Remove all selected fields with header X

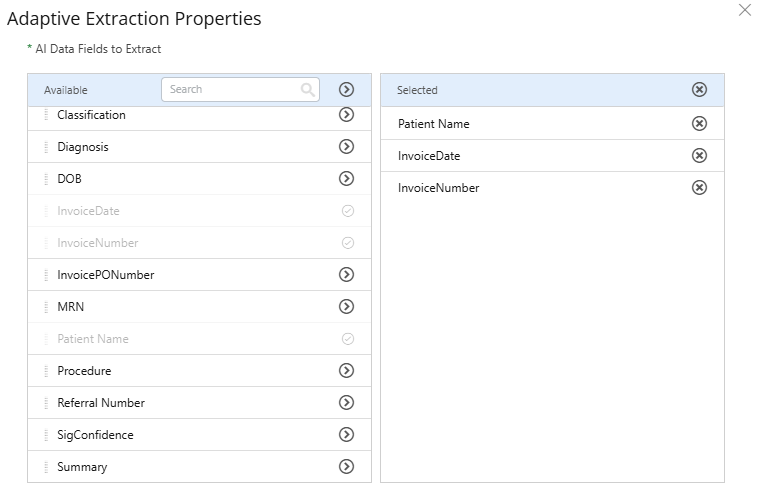coord(699,90)
